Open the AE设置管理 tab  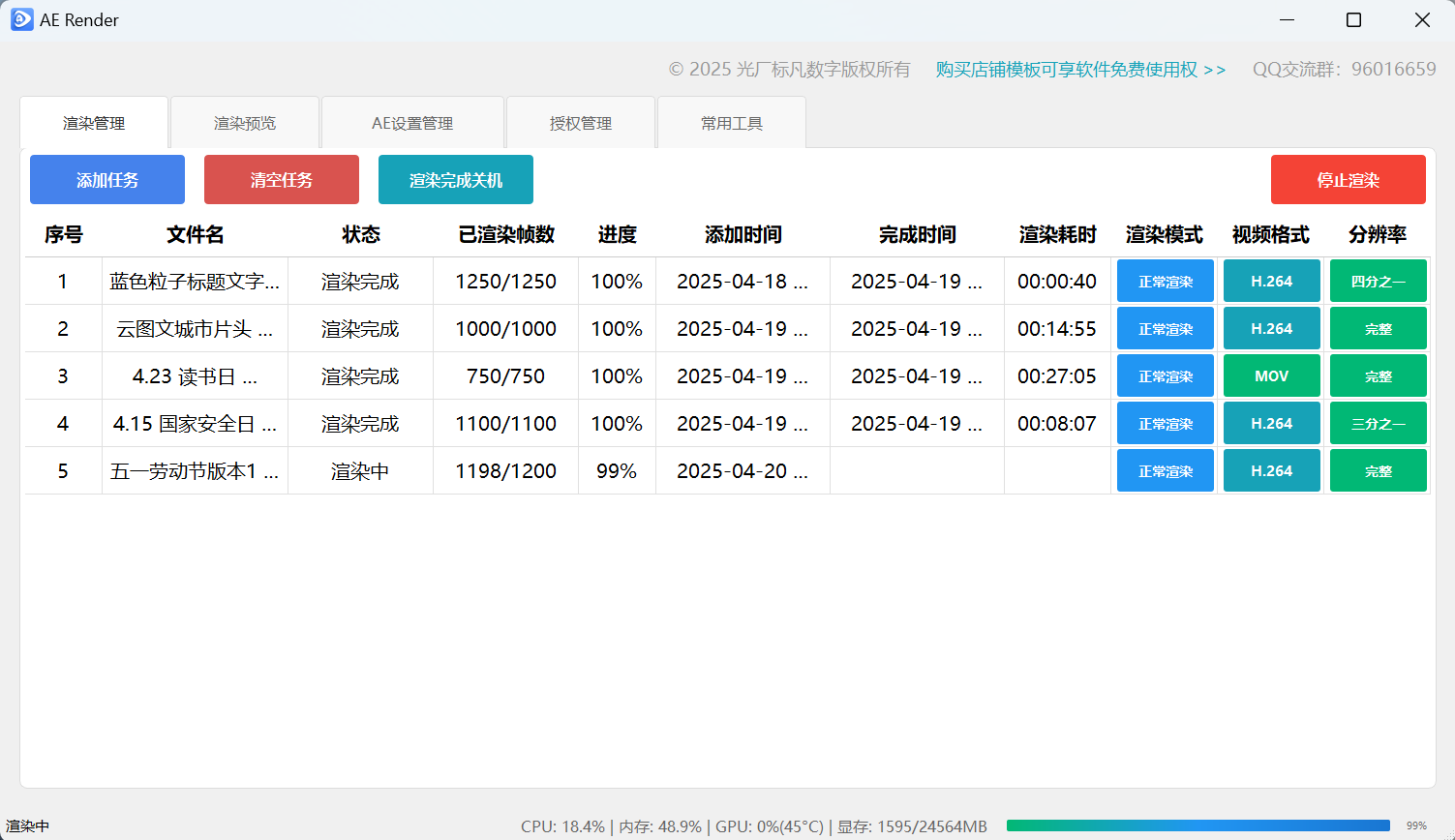tap(412, 122)
